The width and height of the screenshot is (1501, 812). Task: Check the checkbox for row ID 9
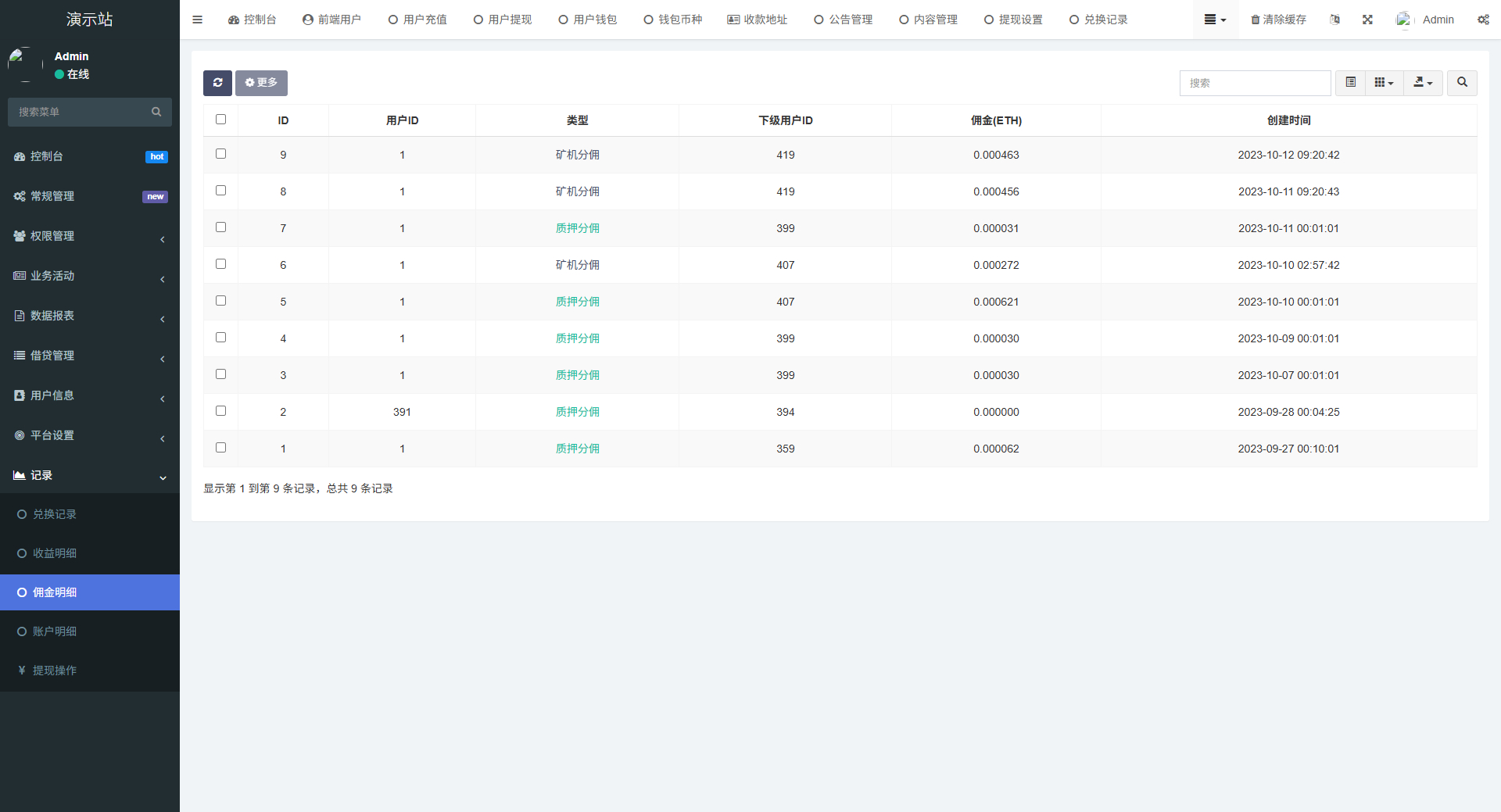click(x=220, y=154)
